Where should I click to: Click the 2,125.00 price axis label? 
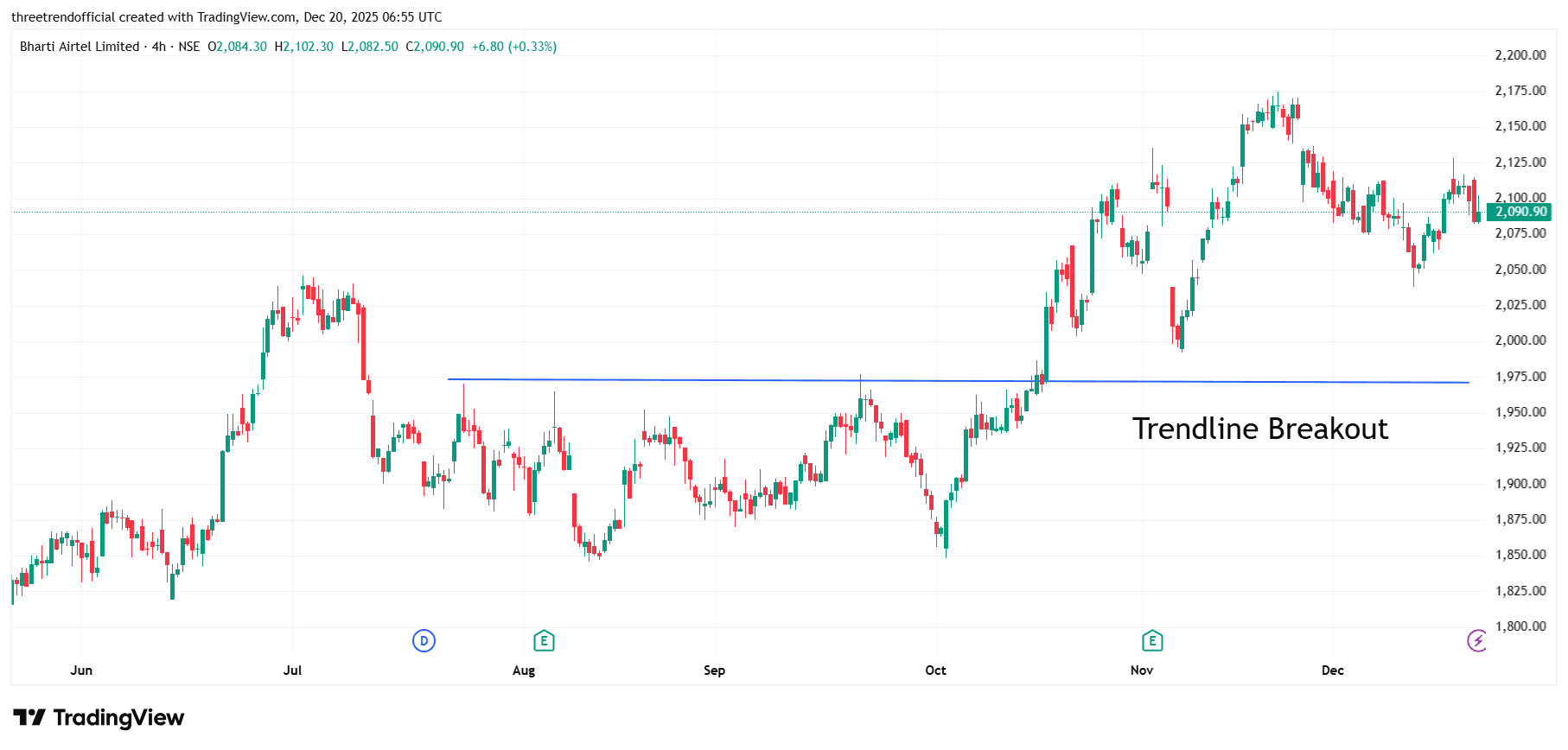click(x=1520, y=162)
